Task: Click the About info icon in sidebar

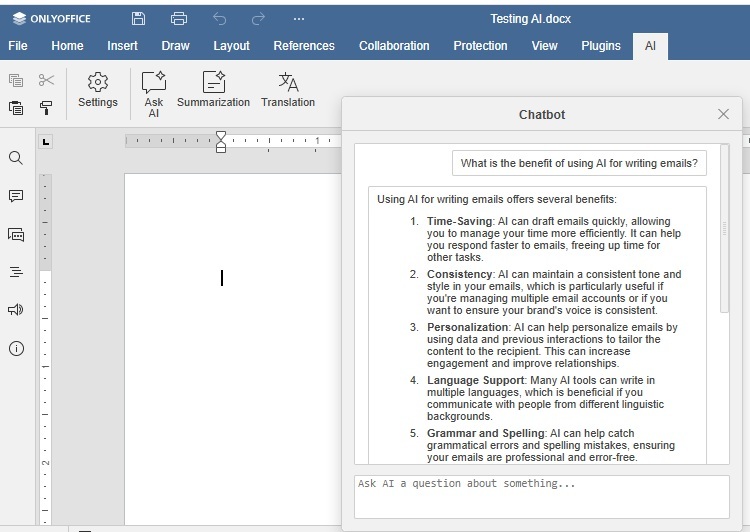Action: pyautogui.click(x=16, y=348)
